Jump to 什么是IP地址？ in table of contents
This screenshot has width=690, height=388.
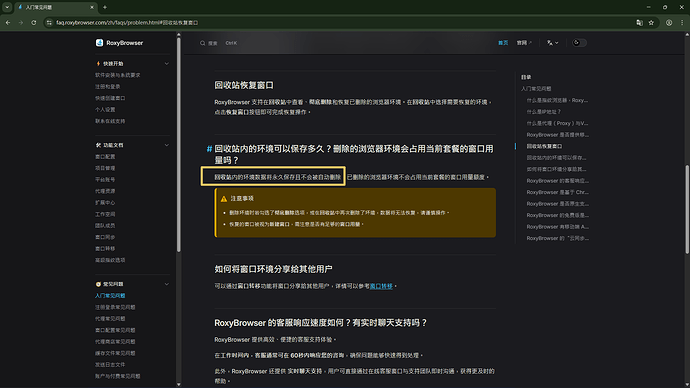click(x=544, y=112)
